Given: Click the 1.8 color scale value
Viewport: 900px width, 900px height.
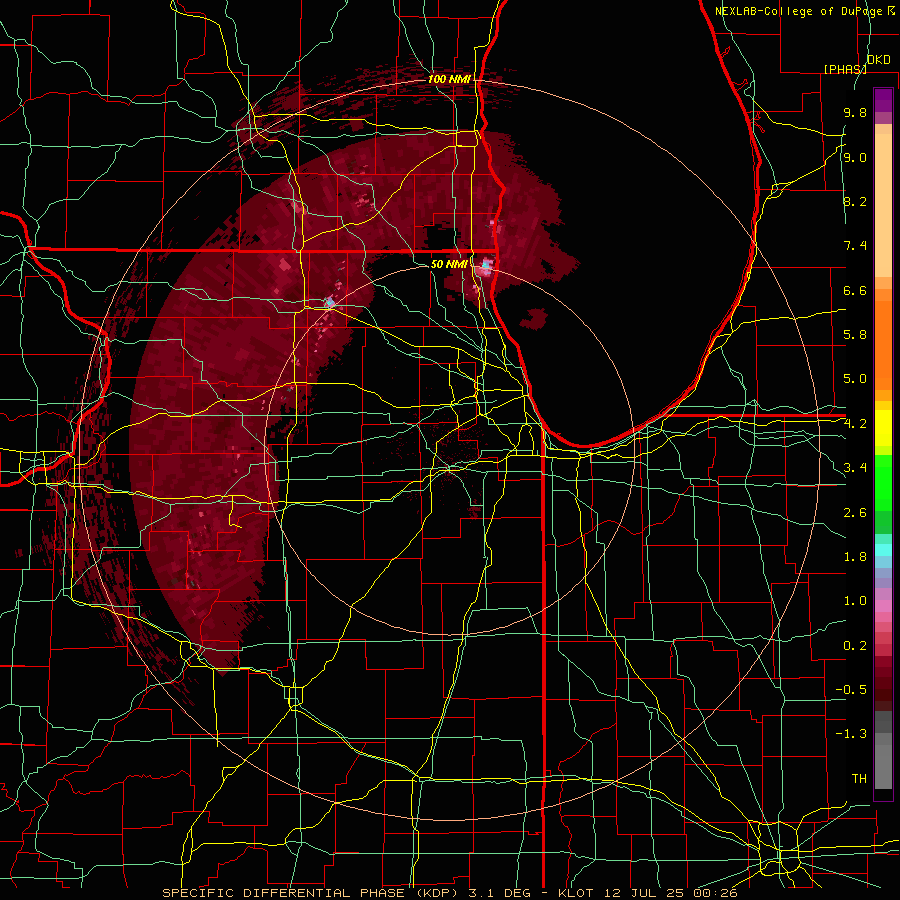Looking at the screenshot, I should (x=855, y=557).
